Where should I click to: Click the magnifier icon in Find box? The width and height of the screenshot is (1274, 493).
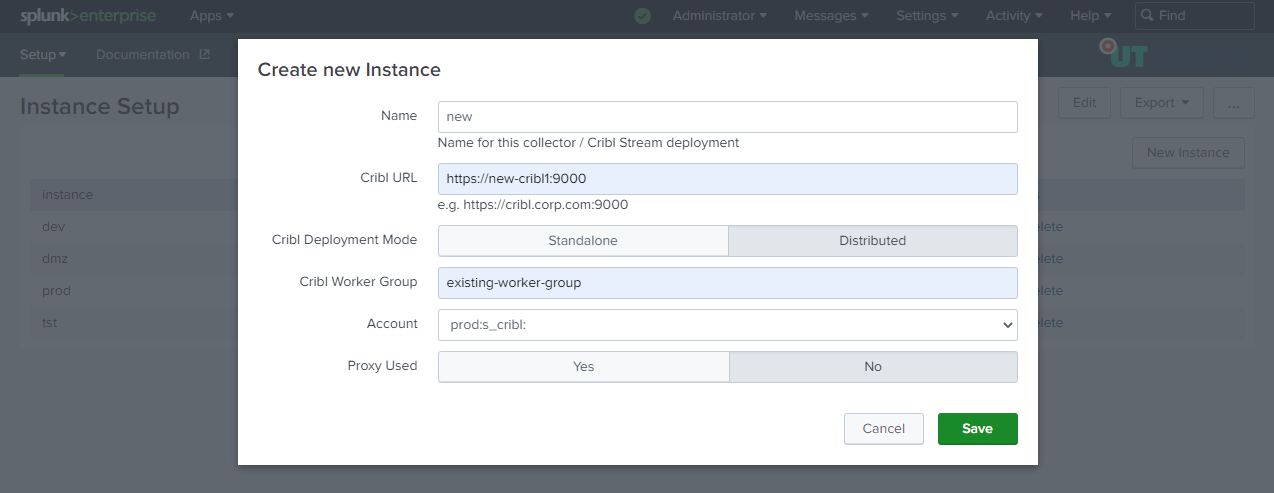click(1147, 16)
